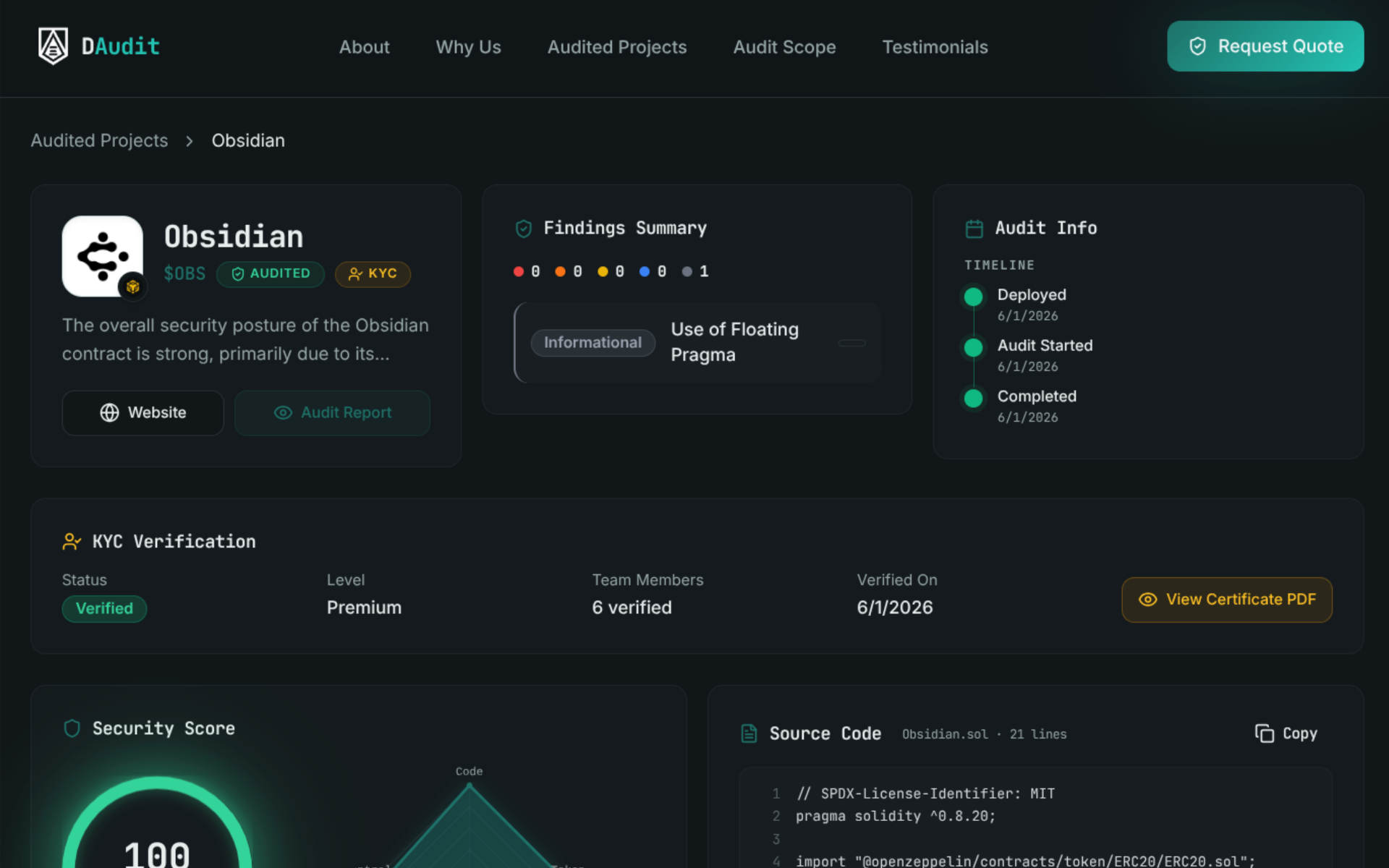
Task: Go to the Why Us section
Action: pos(468,47)
